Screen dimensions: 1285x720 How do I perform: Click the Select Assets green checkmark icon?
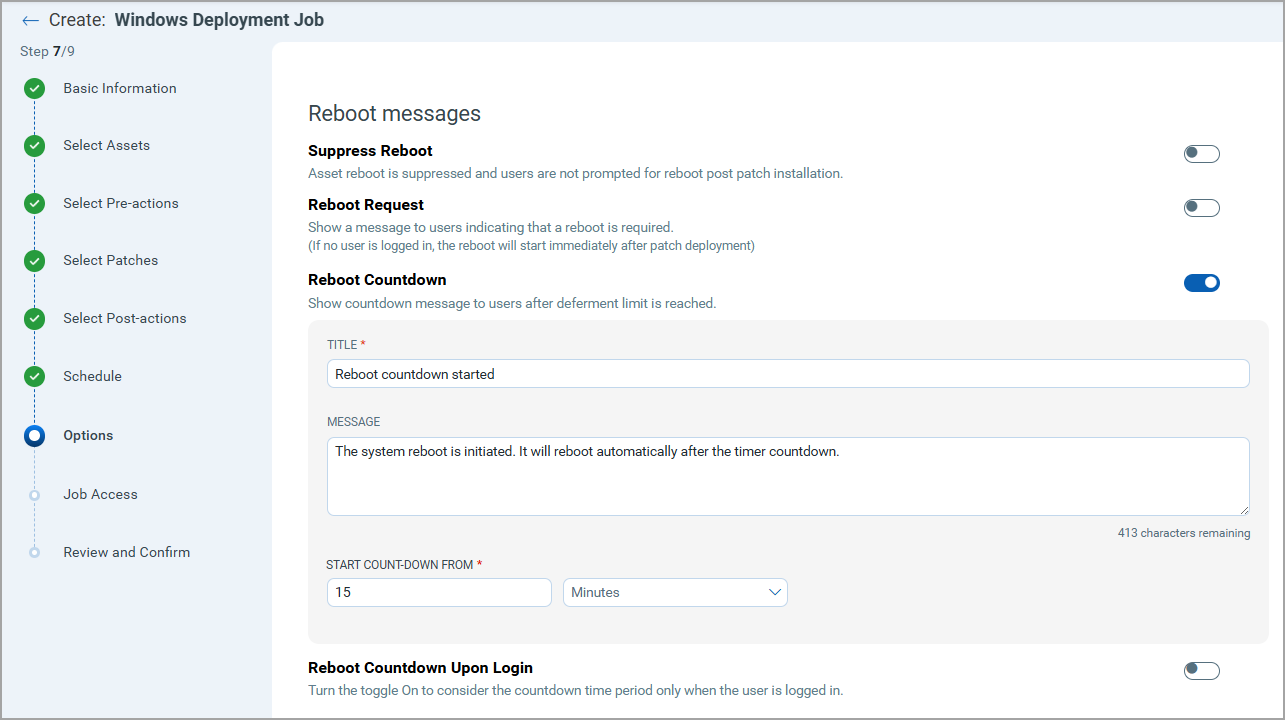point(35,146)
